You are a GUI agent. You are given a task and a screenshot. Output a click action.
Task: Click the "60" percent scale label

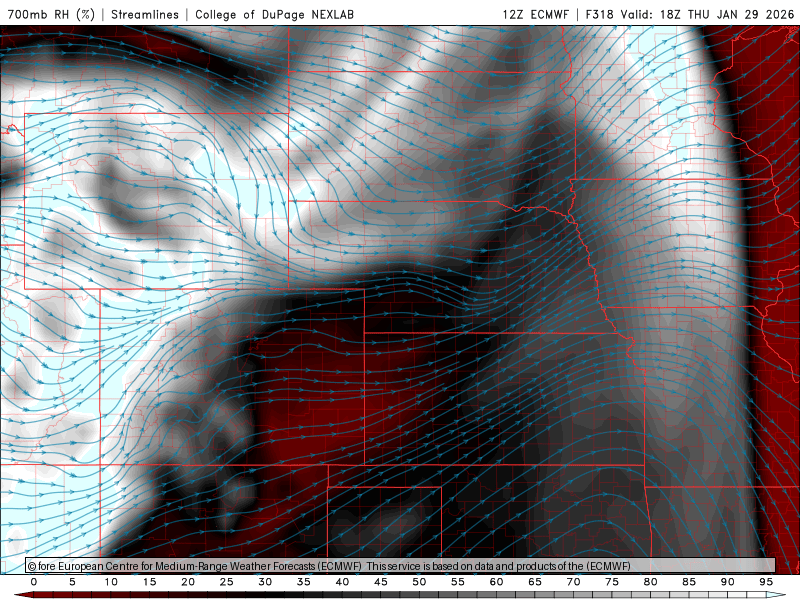coord(496,582)
